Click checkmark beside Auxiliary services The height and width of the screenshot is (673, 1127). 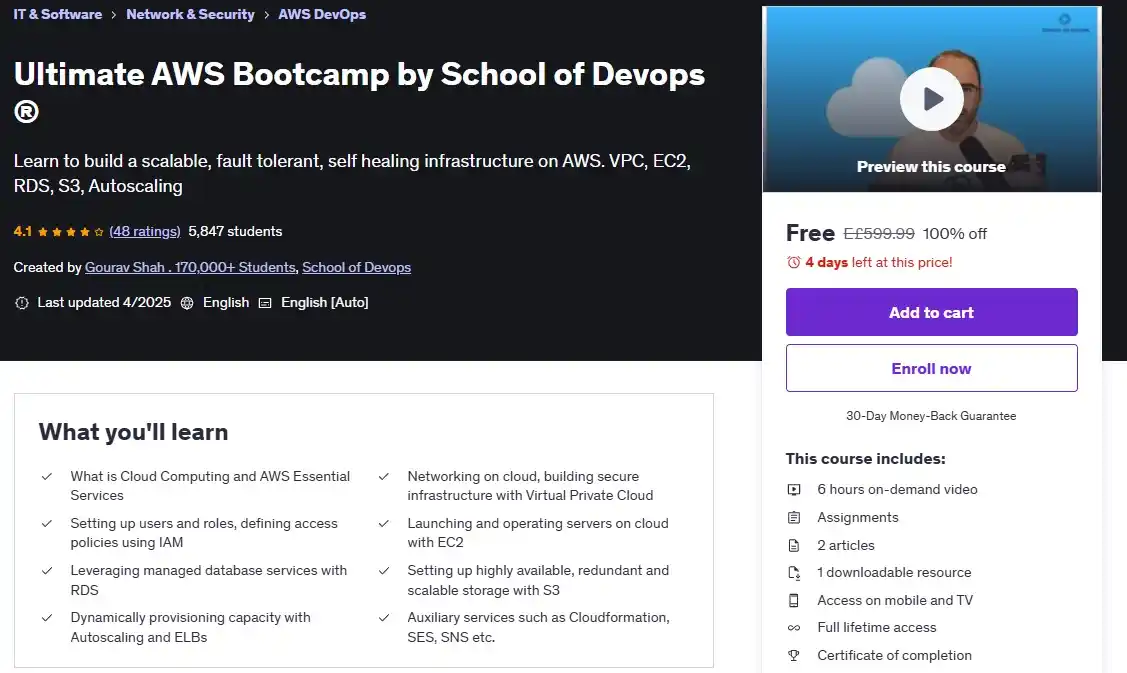click(x=384, y=618)
